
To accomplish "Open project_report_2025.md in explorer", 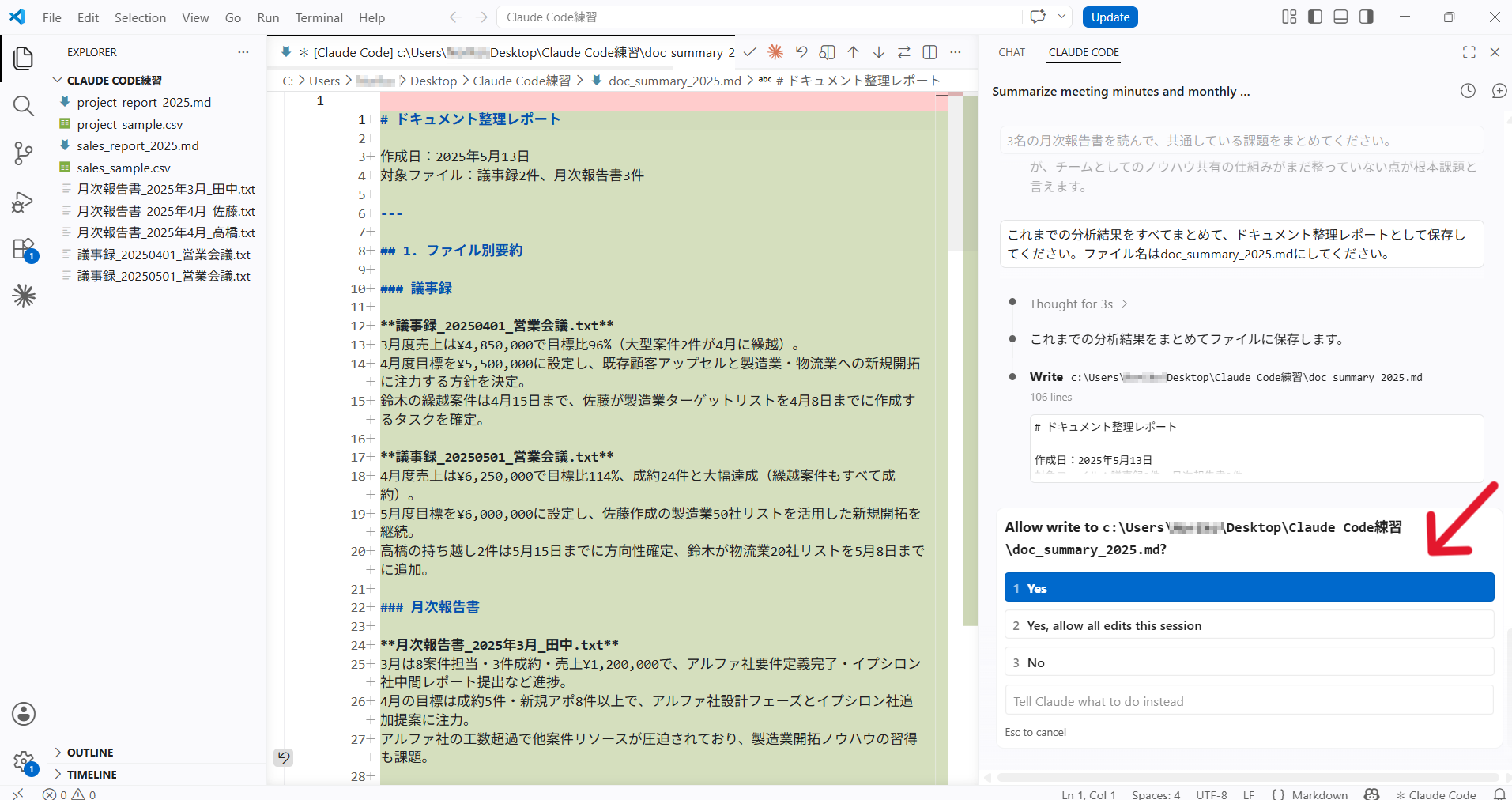I will 144,102.
